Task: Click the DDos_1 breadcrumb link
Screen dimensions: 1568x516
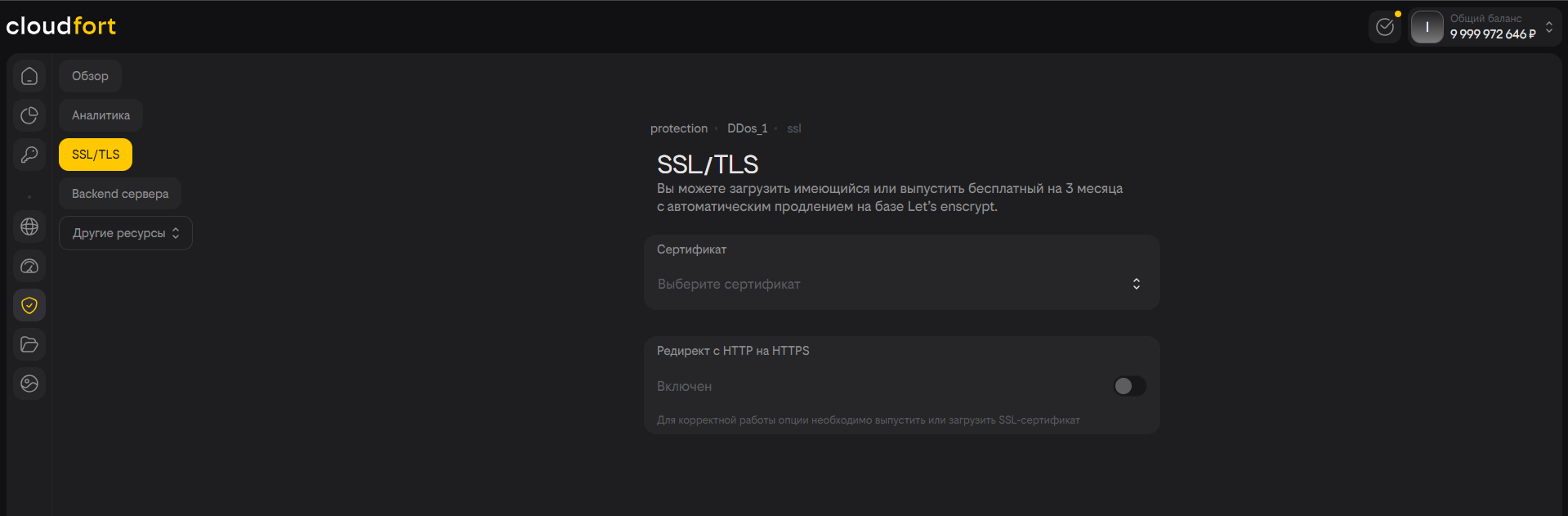Action: pos(747,128)
